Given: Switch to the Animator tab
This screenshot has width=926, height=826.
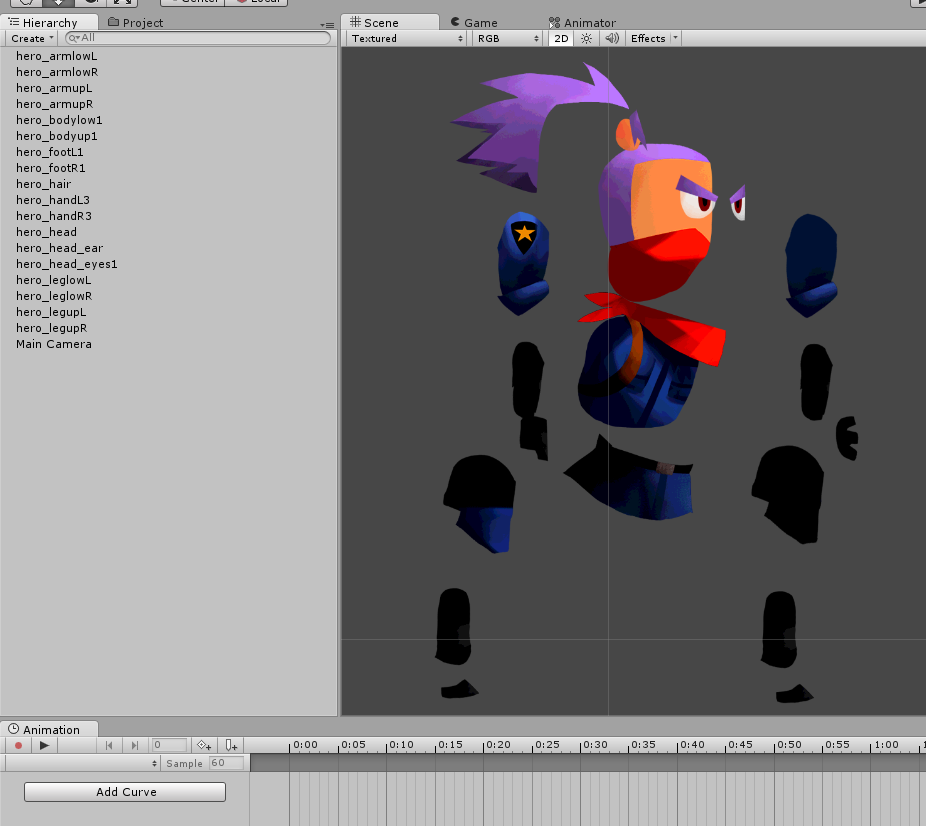Looking at the screenshot, I should coord(582,22).
